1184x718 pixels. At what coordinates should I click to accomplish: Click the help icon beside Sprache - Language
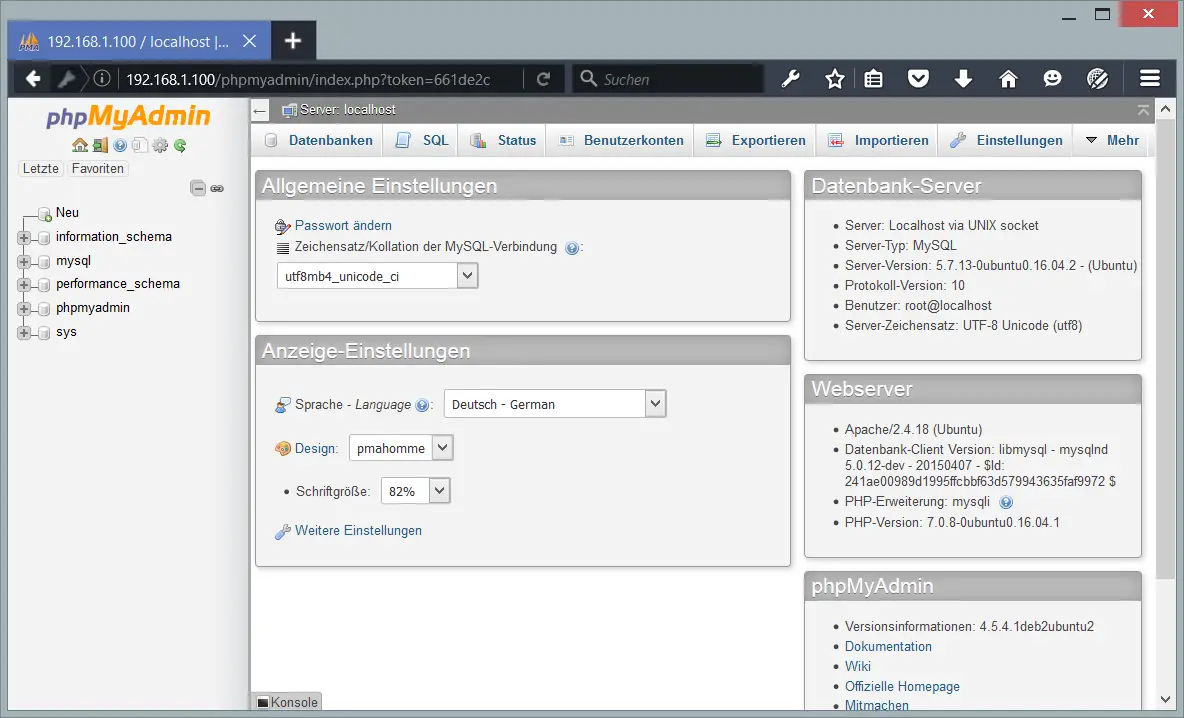[x=423, y=405]
